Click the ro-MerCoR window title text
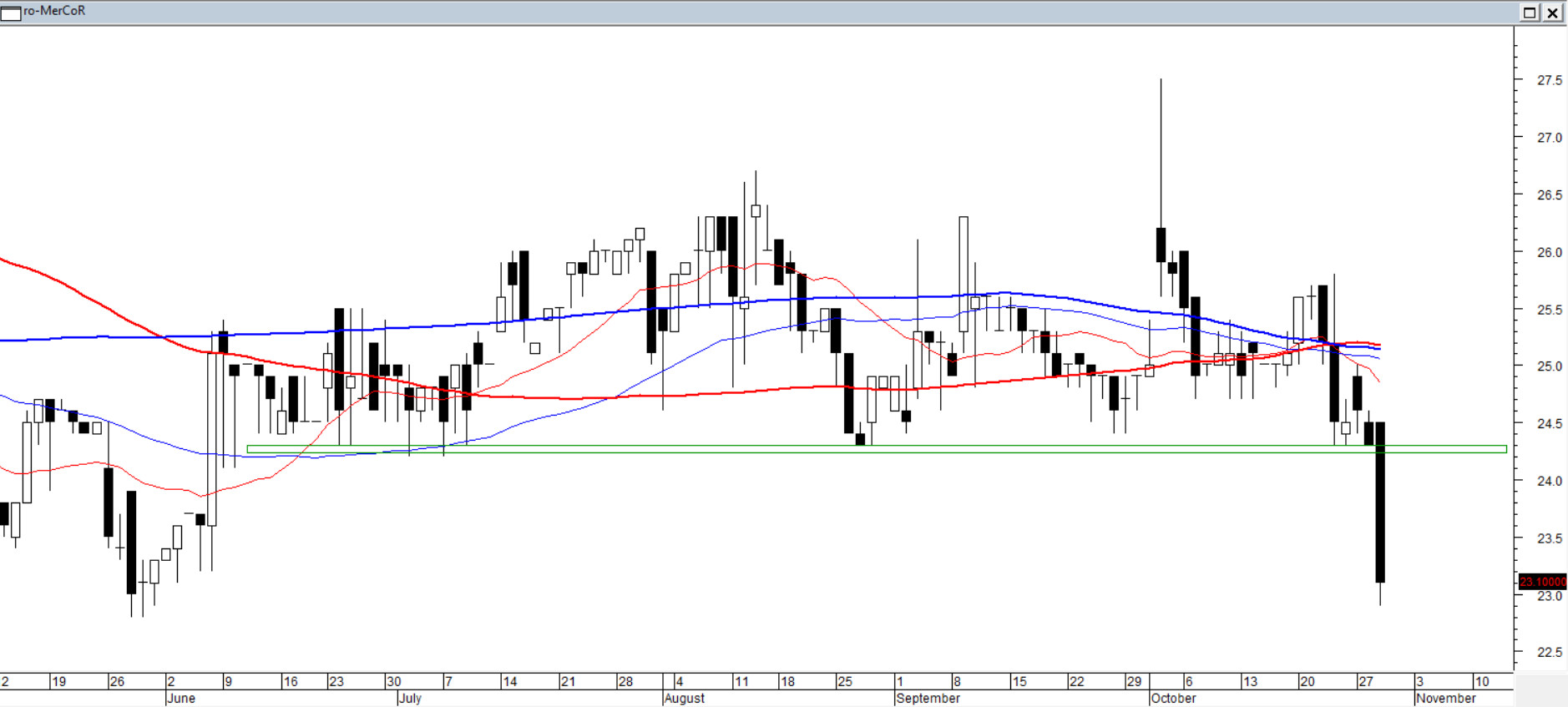Image resolution: width=1568 pixels, height=707 pixels. pyautogui.click(x=54, y=11)
